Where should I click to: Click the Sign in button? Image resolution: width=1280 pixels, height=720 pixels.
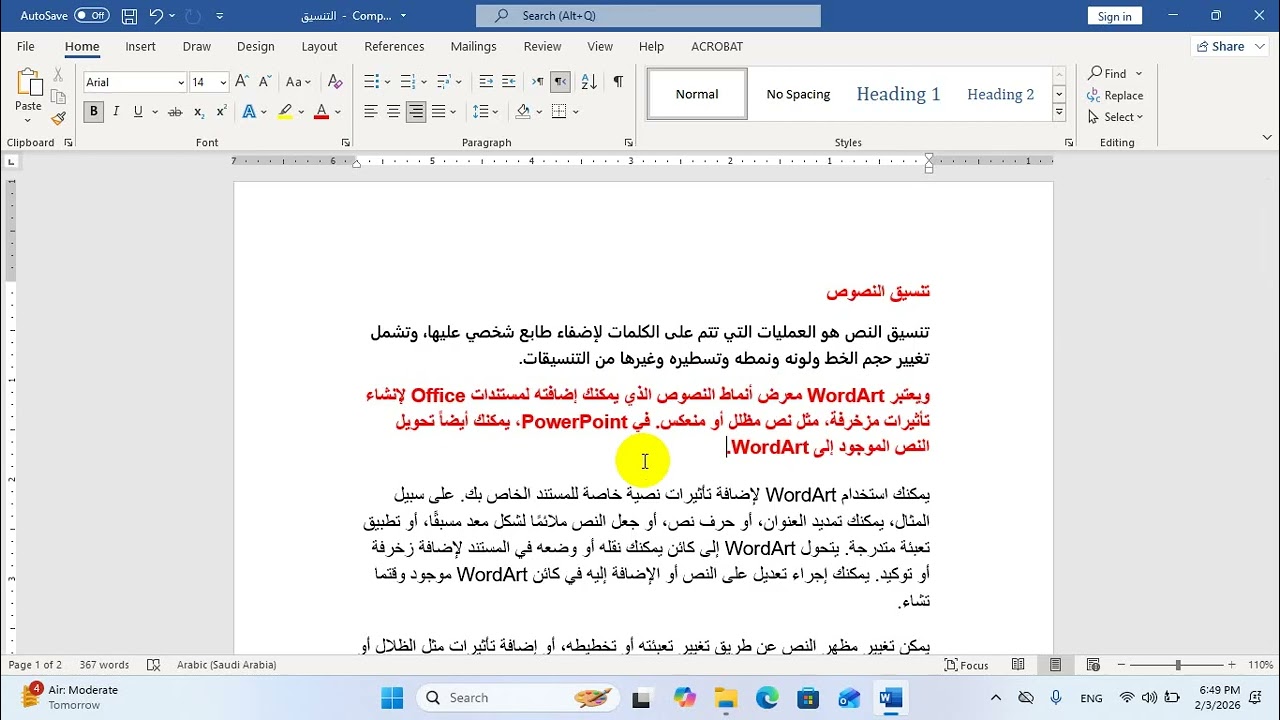pyautogui.click(x=1115, y=16)
